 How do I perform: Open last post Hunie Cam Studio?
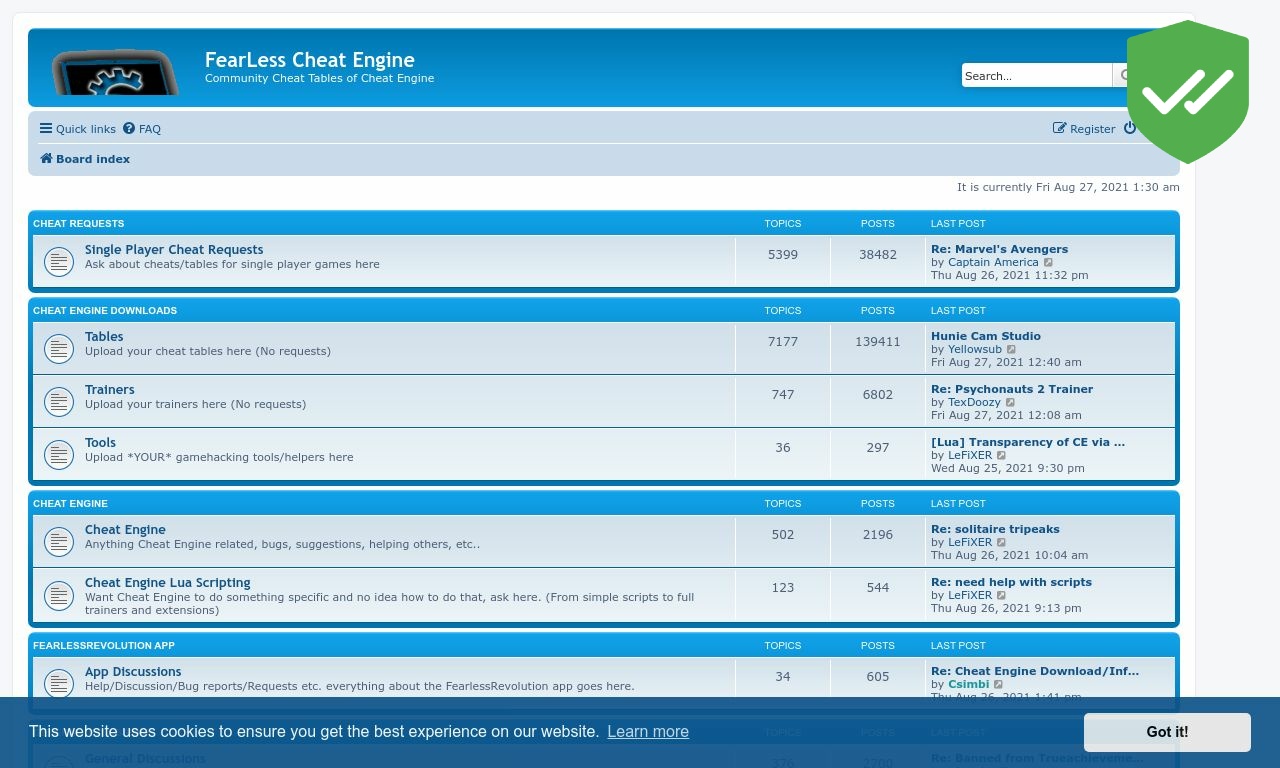(986, 336)
